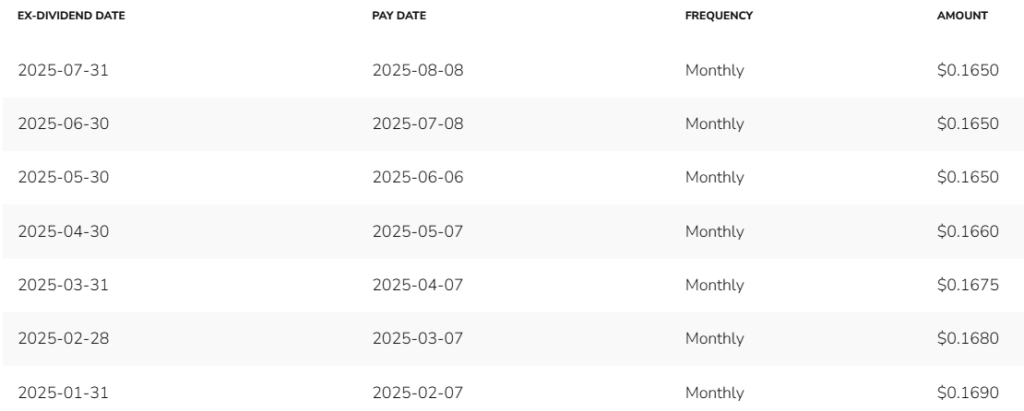Click the AMOUNT column header

(963, 16)
